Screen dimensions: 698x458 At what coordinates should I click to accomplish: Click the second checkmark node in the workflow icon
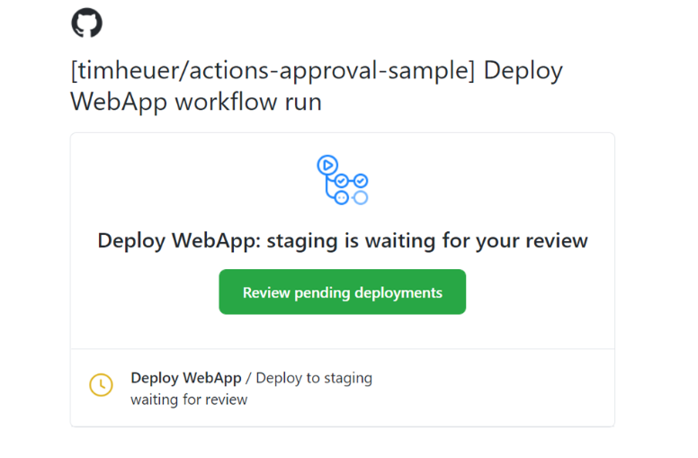[x=361, y=181]
